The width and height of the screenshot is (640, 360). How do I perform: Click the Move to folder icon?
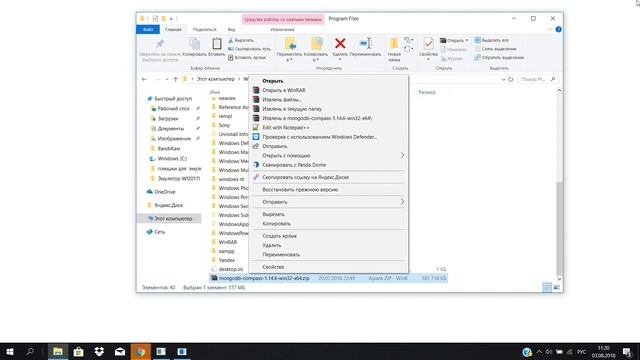tap(290, 43)
